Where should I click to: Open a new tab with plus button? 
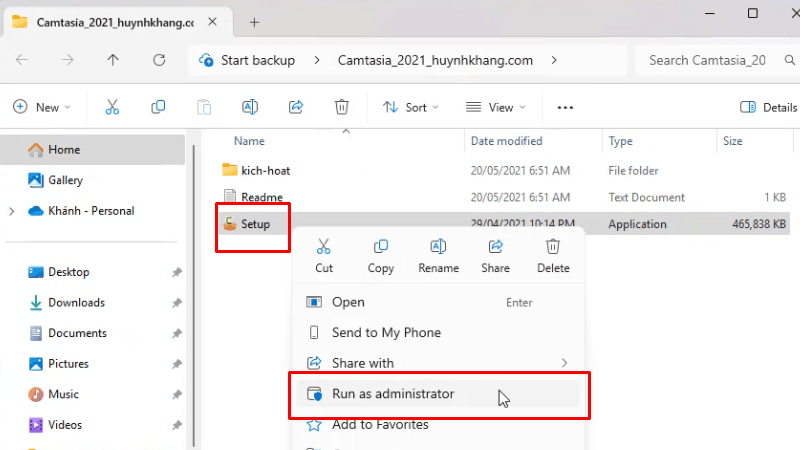(254, 22)
